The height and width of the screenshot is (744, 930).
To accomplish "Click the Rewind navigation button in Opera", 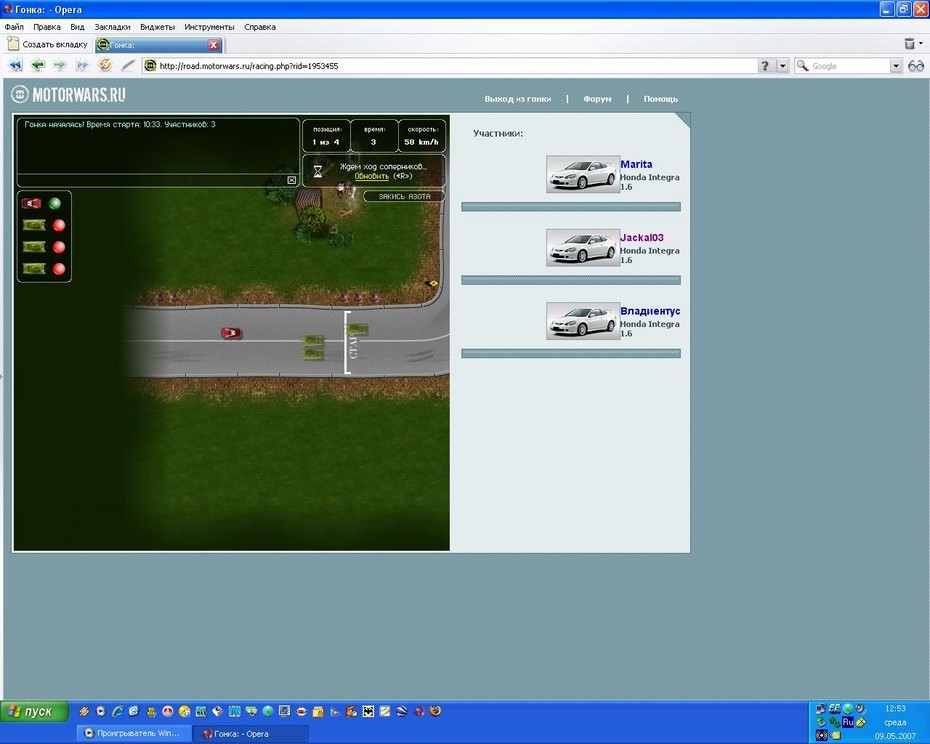I will (x=15, y=65).
